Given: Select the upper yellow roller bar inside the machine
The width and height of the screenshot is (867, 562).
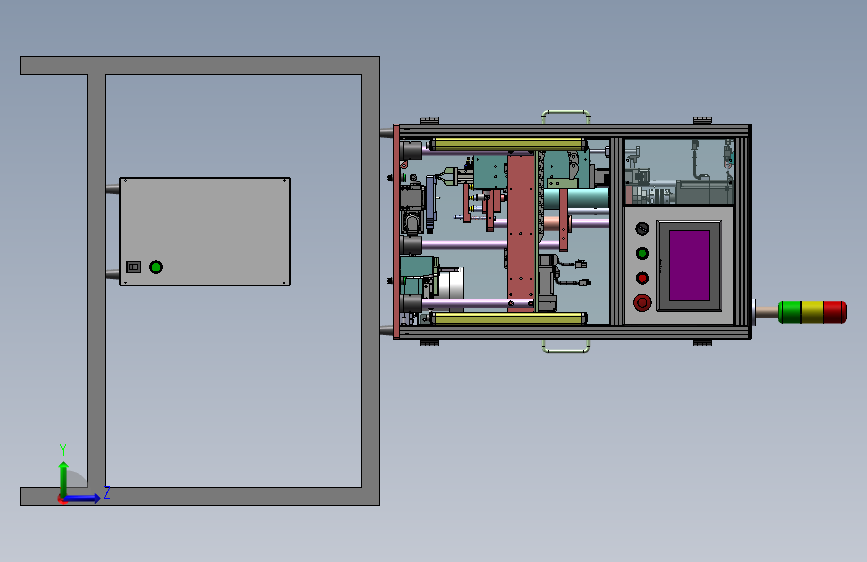Looking at the screenshot, I should click(x=508, y=145).
